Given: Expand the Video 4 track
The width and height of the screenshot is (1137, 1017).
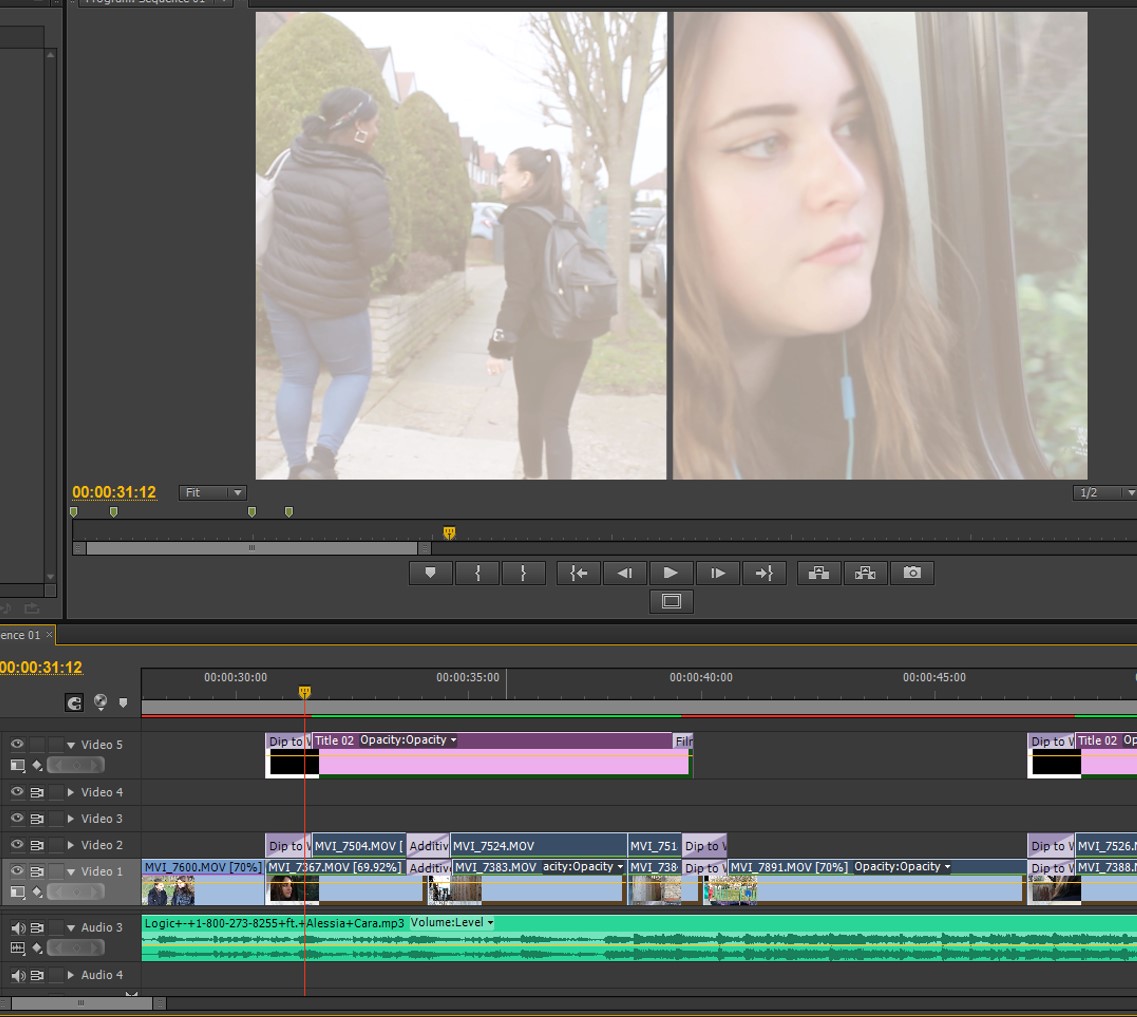Looking at the screenshot, I should pos(71,792).
